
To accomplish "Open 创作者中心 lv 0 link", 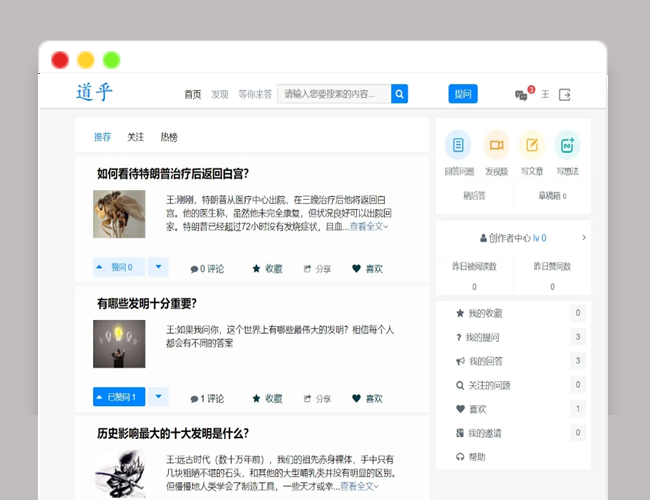I will click(513, 238).
